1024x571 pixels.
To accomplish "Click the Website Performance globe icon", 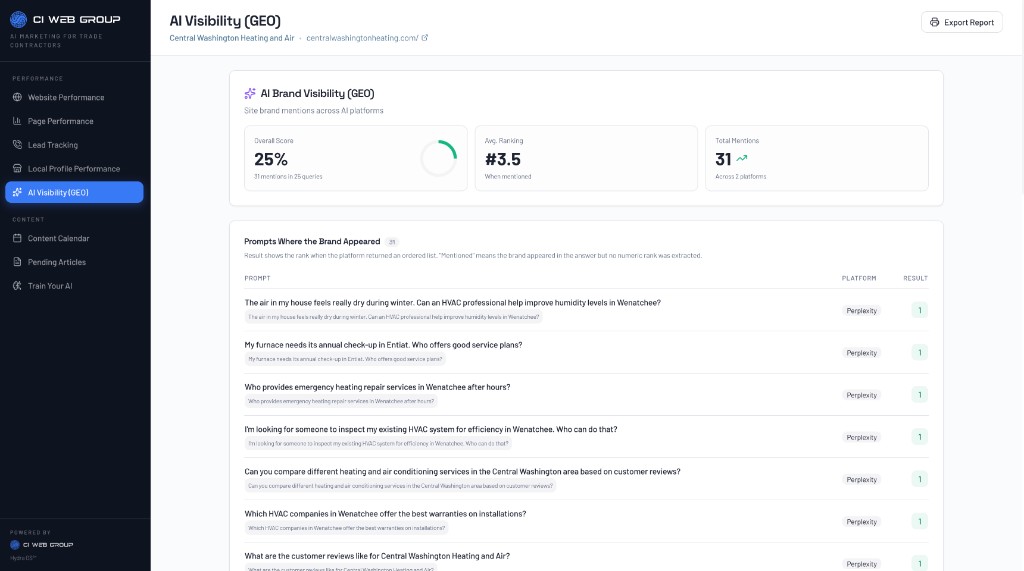I will [17, 97].
